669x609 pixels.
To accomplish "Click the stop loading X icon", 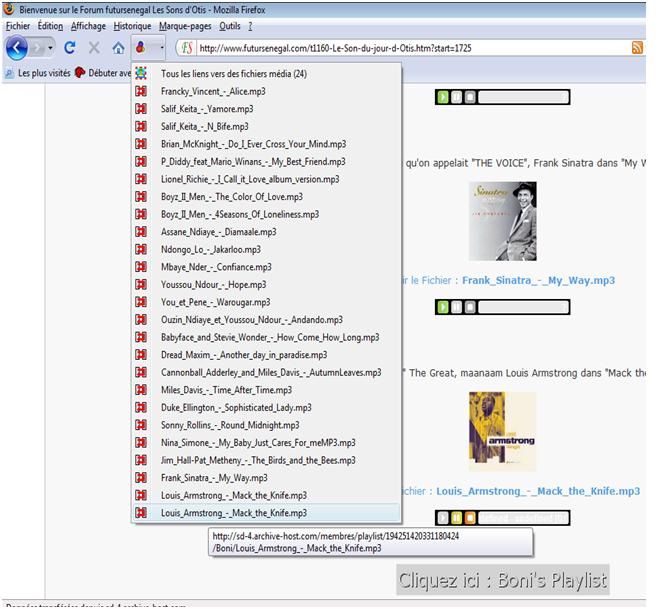I will (x=94, y=48).
